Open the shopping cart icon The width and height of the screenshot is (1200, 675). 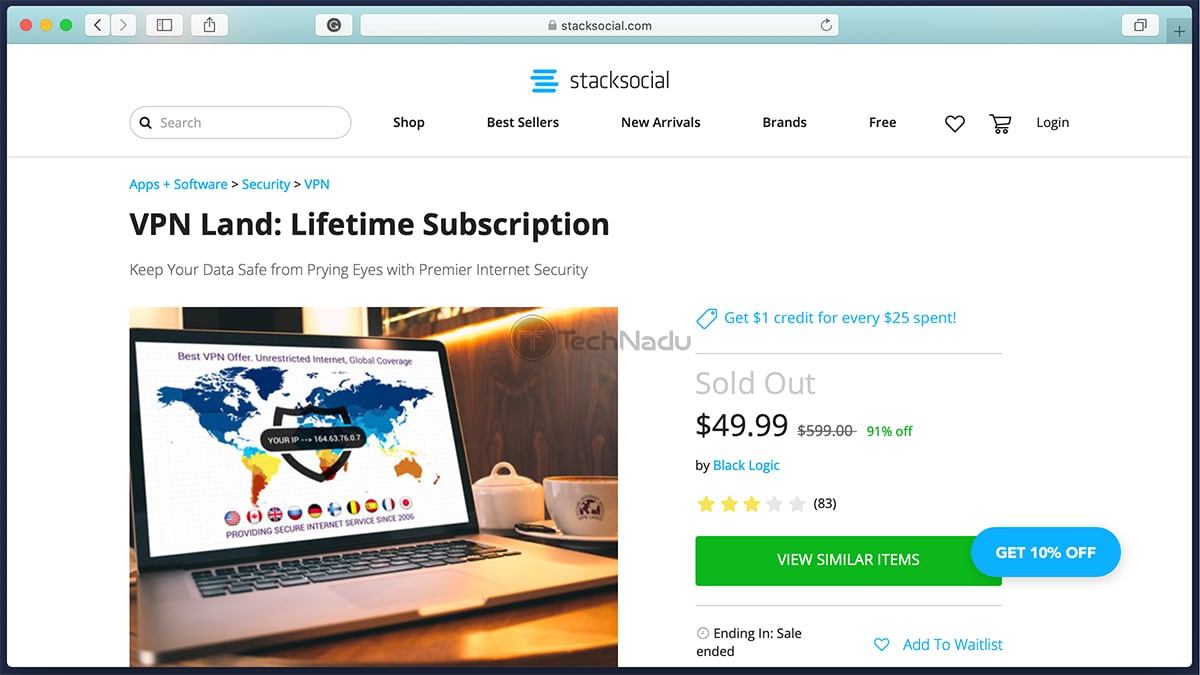pos(1000,123)
